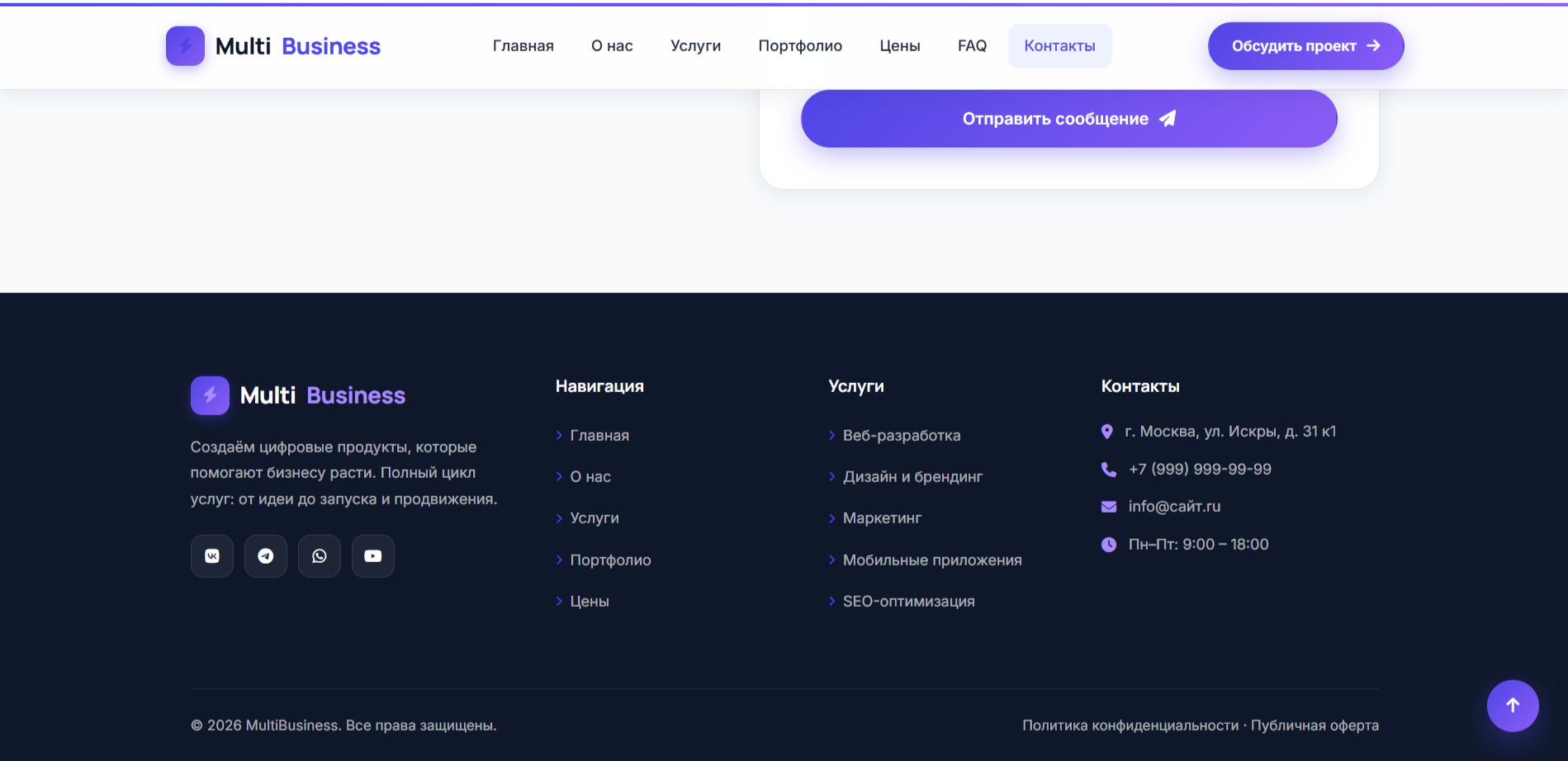Viewport: 1568px width, 761px height.
Task: Open Политика конфиденциальности link
Action: (x=1130, y=726)
